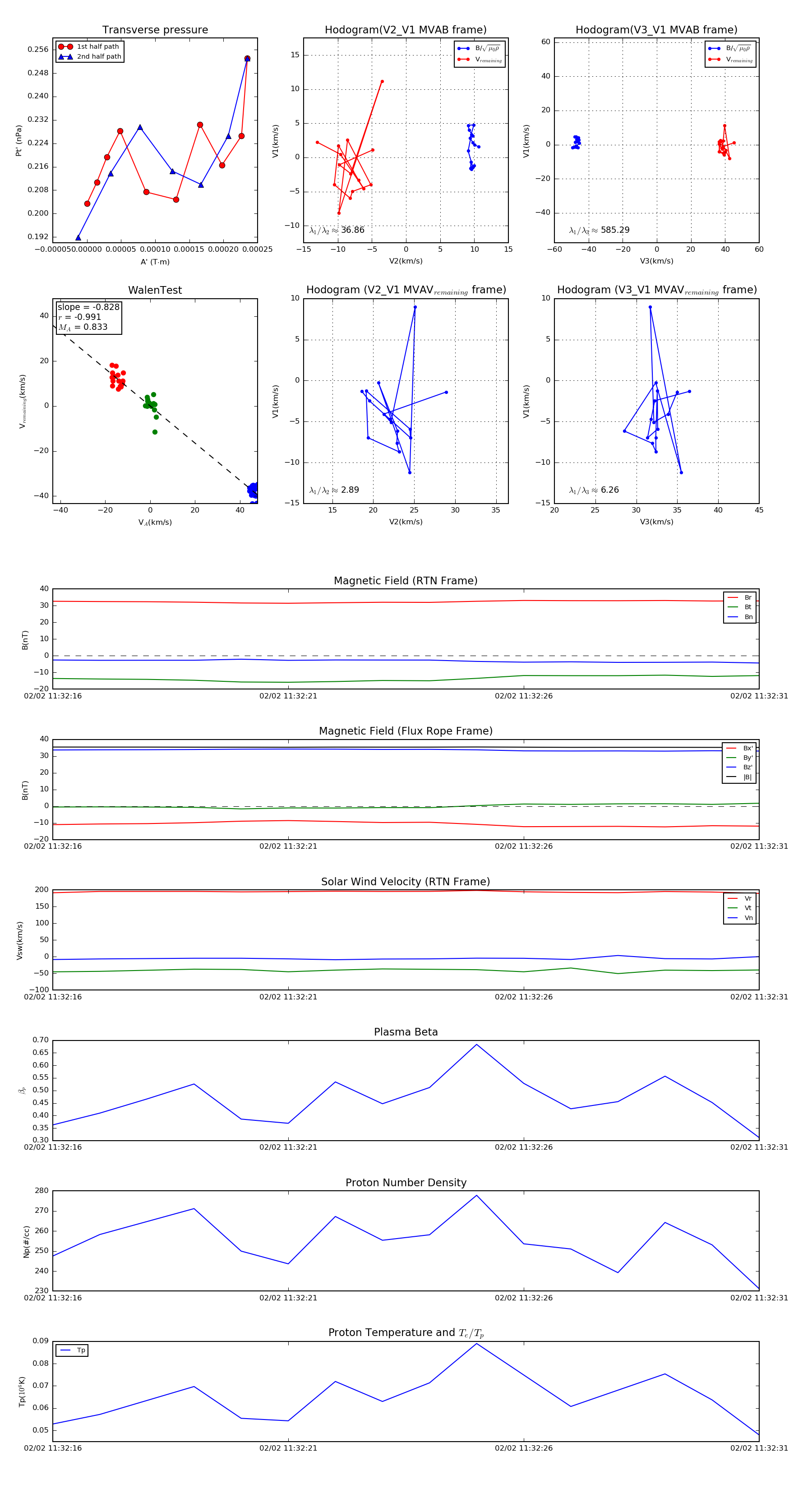Click the top-right point of Transverse pressure plot
This screenshot has width=812, height=1489.
[x=247, y=58]
